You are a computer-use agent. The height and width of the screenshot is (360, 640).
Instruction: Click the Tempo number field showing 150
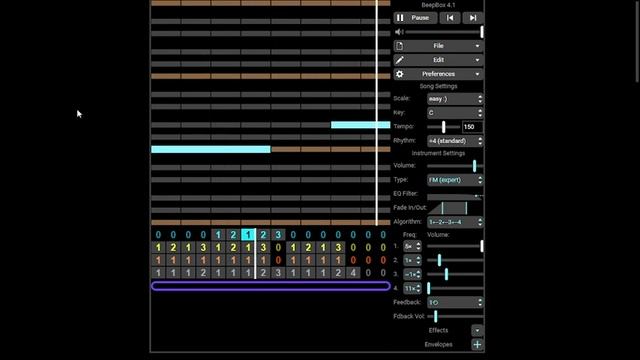pyautogui.click(x=472, y=127)
